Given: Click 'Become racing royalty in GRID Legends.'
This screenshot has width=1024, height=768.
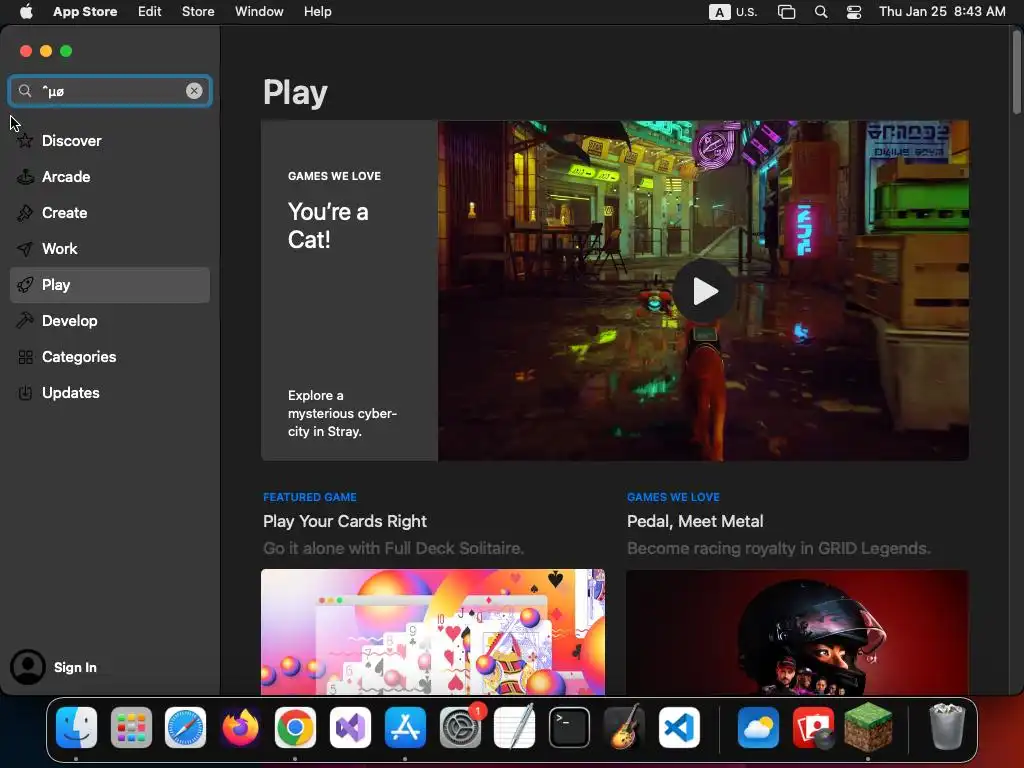Looking at the screenshot, I should pyautogui.click(x=778, y=548).
